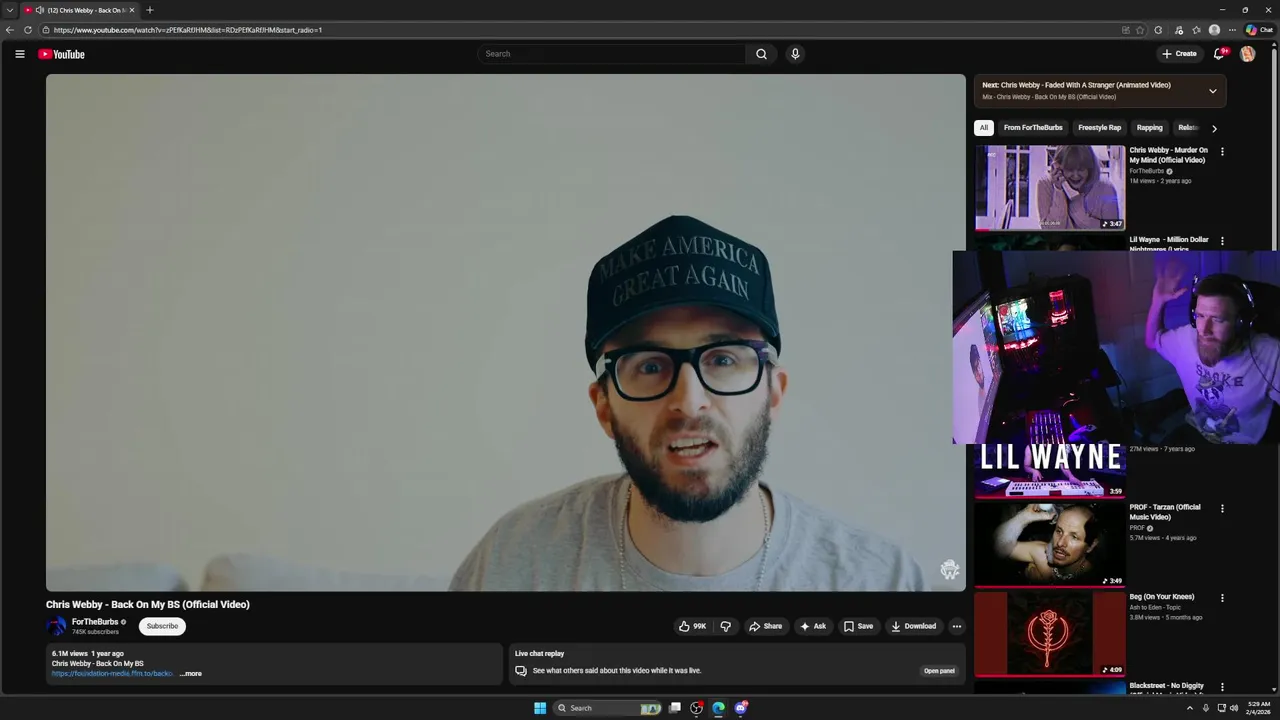Open the Windows Start menu

(540, 708)
